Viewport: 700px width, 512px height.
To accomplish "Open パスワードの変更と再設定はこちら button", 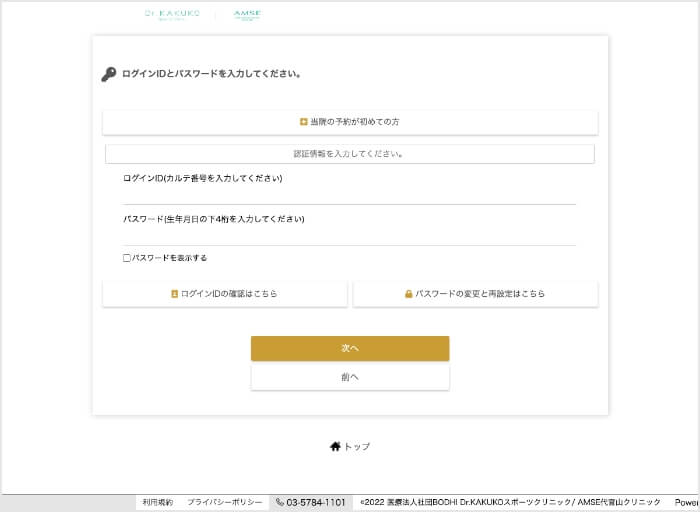I will (475, 294).
